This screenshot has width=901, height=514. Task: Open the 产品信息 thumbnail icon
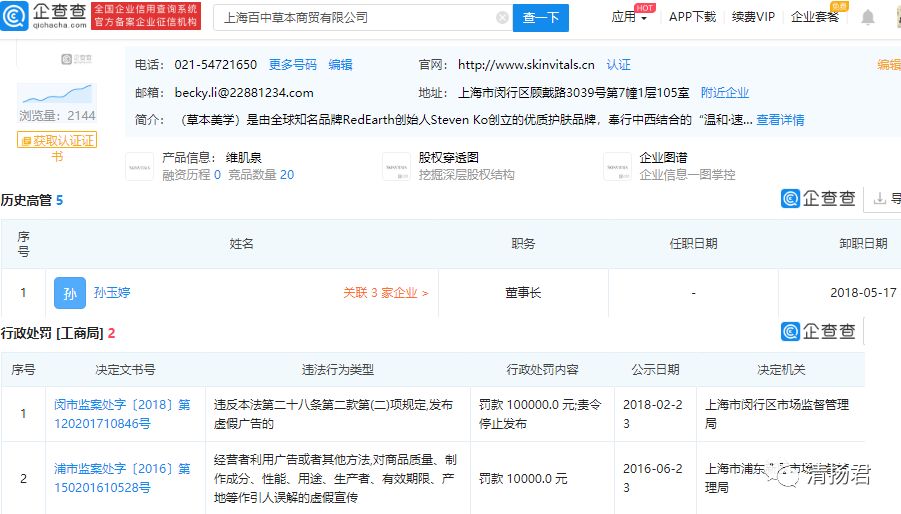140,167
